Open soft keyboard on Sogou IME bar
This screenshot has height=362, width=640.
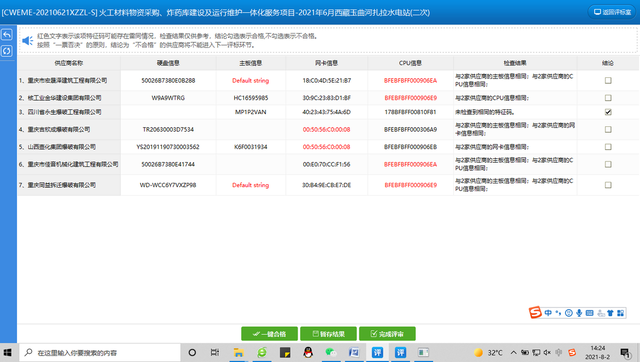[x=589, y=313]
